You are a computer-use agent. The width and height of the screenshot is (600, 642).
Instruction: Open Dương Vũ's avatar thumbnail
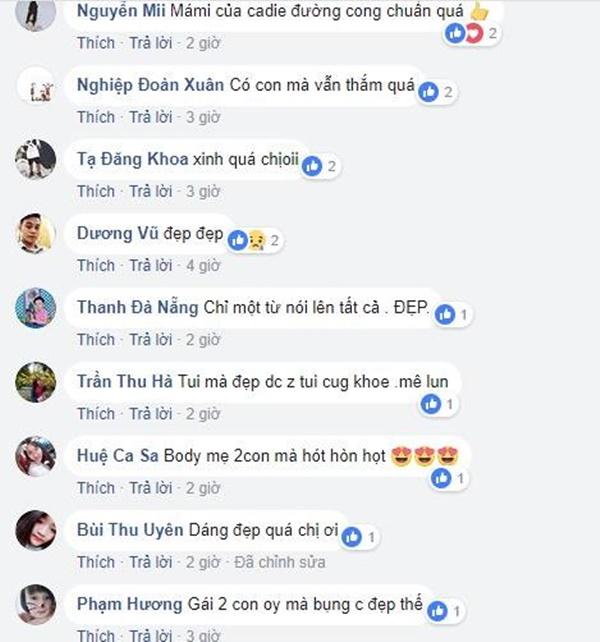[x=36, y=234]
